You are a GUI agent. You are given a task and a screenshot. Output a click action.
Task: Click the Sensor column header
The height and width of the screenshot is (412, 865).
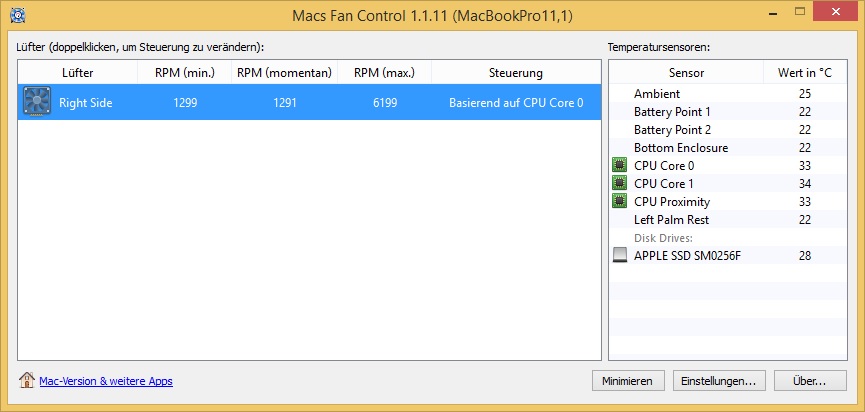point(686,73)
